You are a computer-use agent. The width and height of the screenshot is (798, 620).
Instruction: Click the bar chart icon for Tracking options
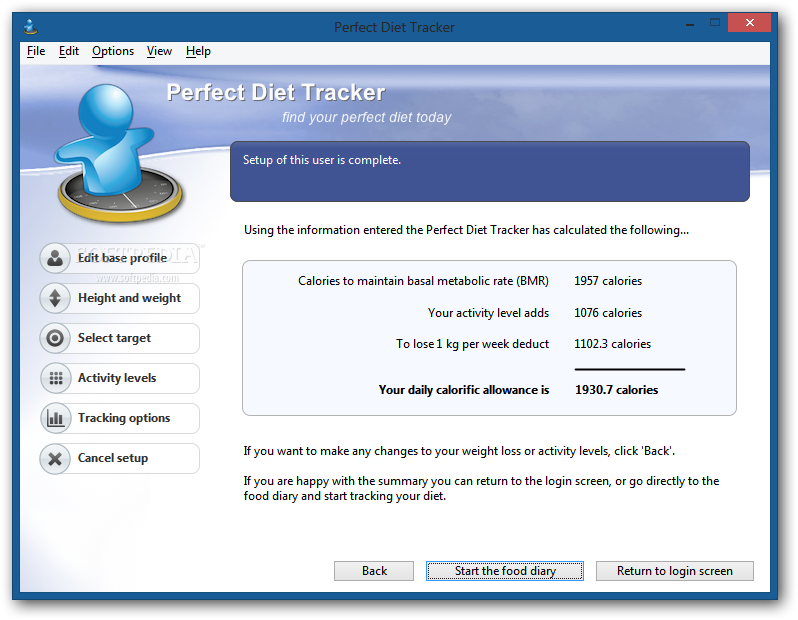pos(55,418)
